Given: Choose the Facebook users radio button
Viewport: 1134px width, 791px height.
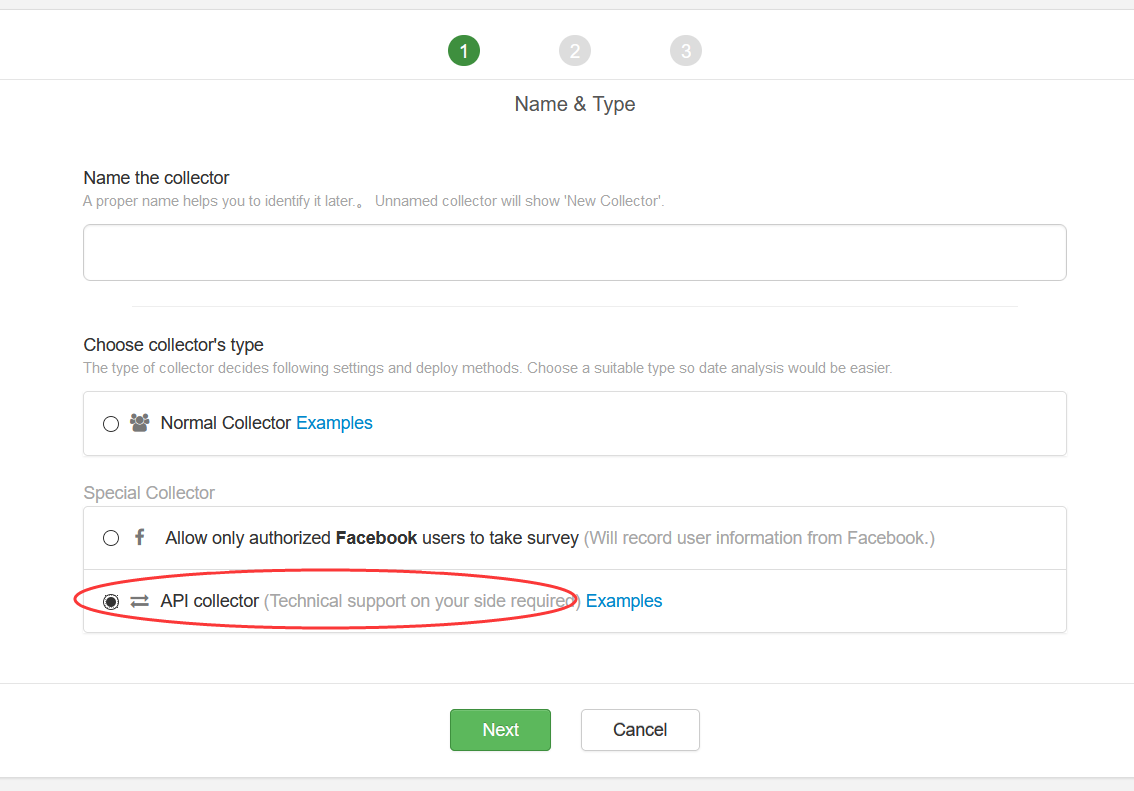Looking at the screenshot, I should (111, 538).
